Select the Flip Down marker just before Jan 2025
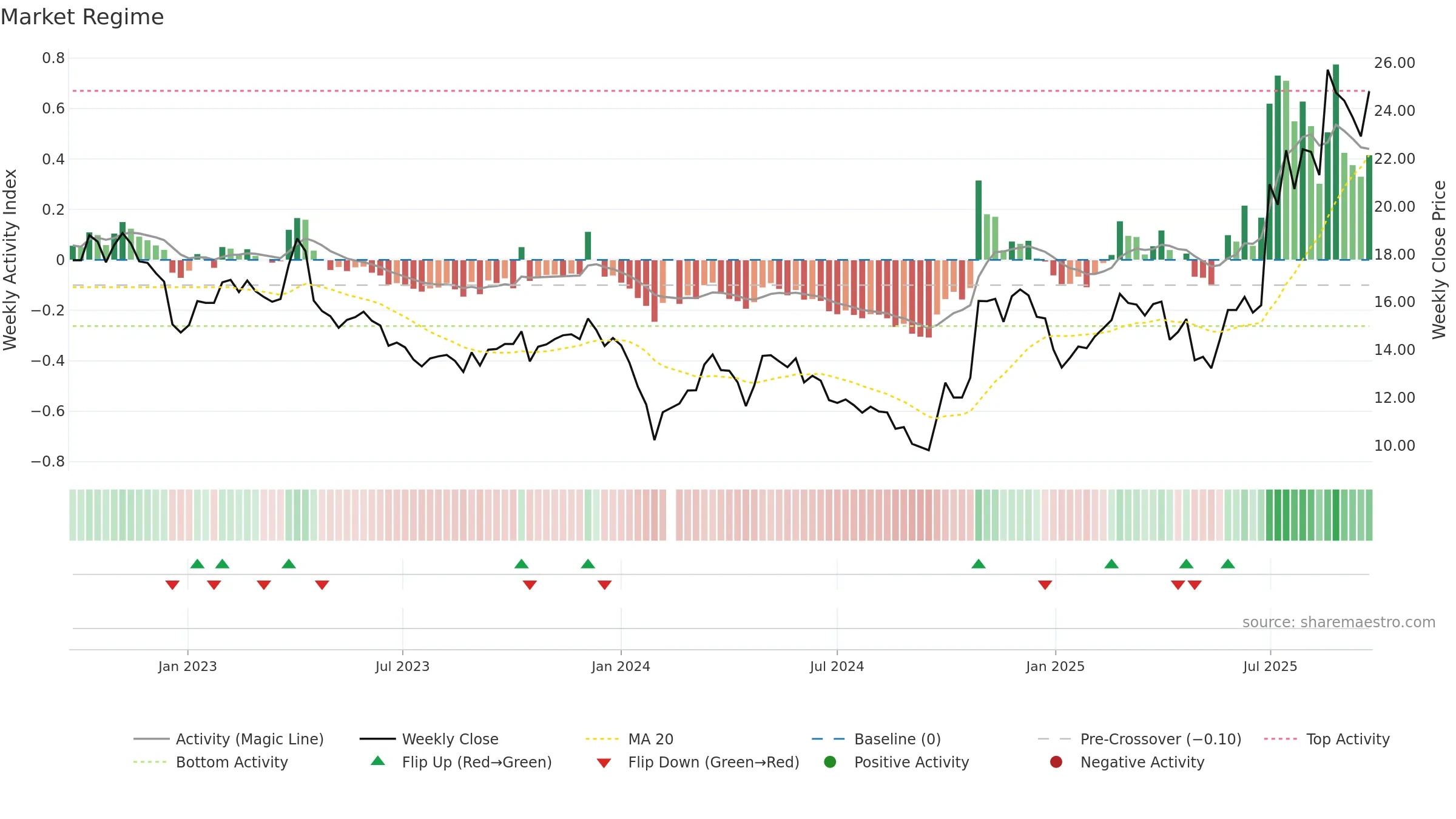The image size is (1456, 819). (x=1045, y=585)
